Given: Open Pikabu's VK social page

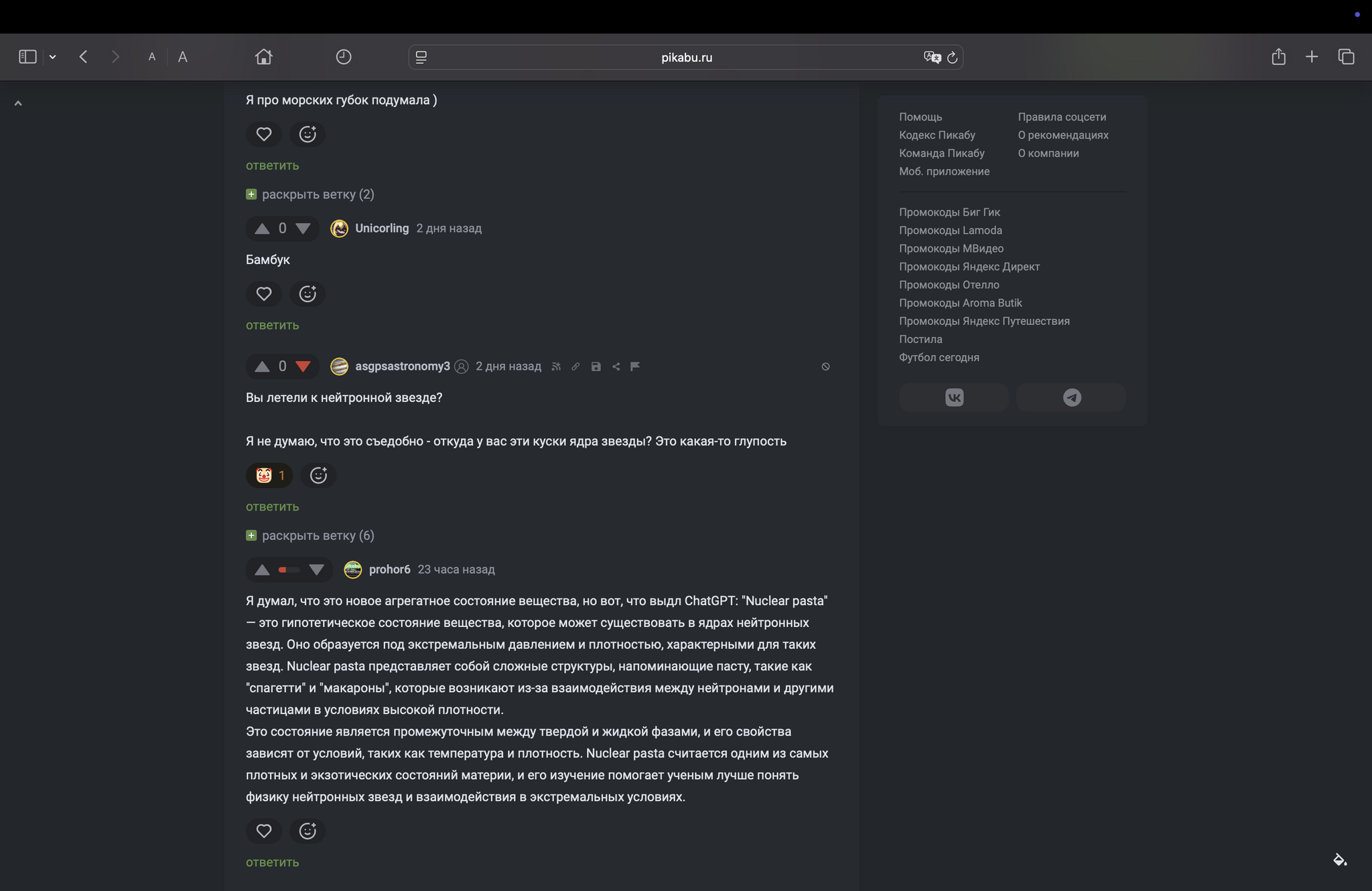Looking at the screenshot, I should tap(954, 398).
